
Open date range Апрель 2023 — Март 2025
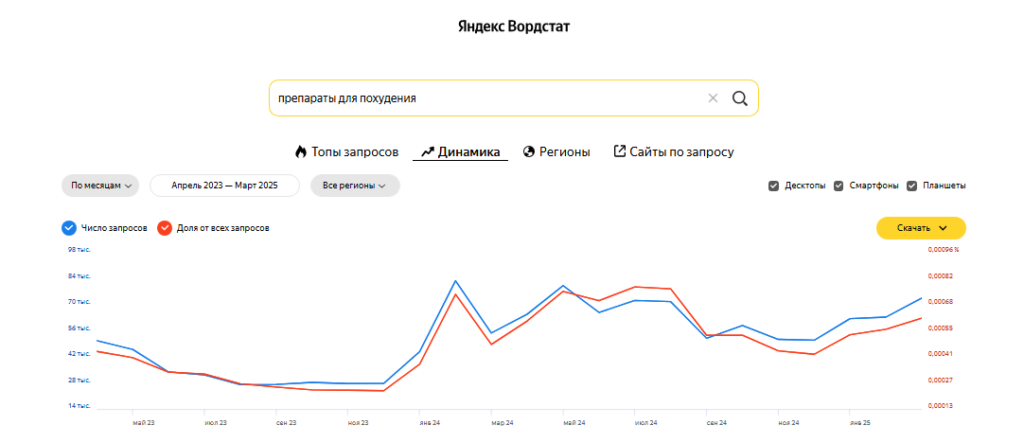coord(225,186)
